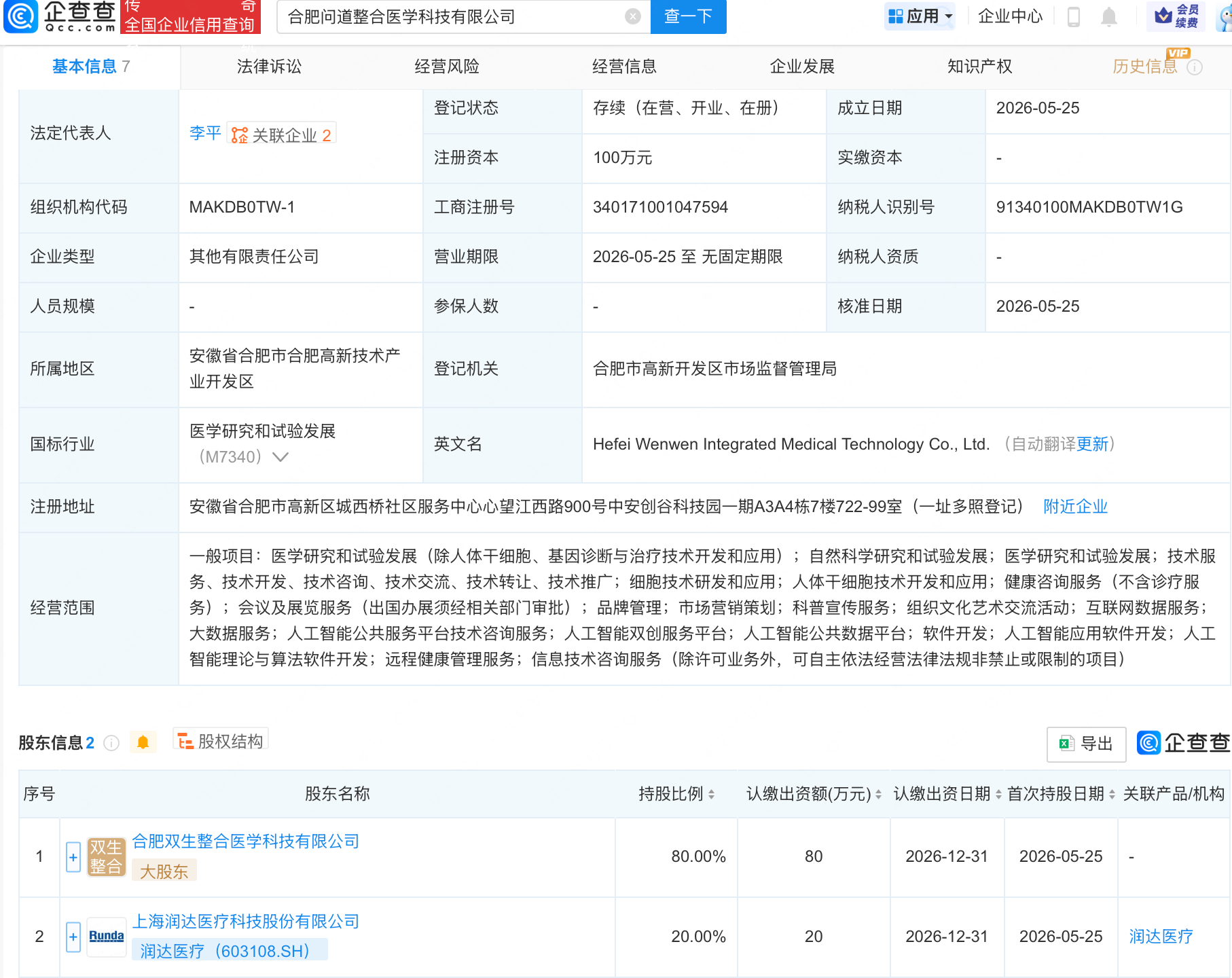Click the 双生整合 company logo thumbnail
The image size is (1232, 978).
coord(107,856)
